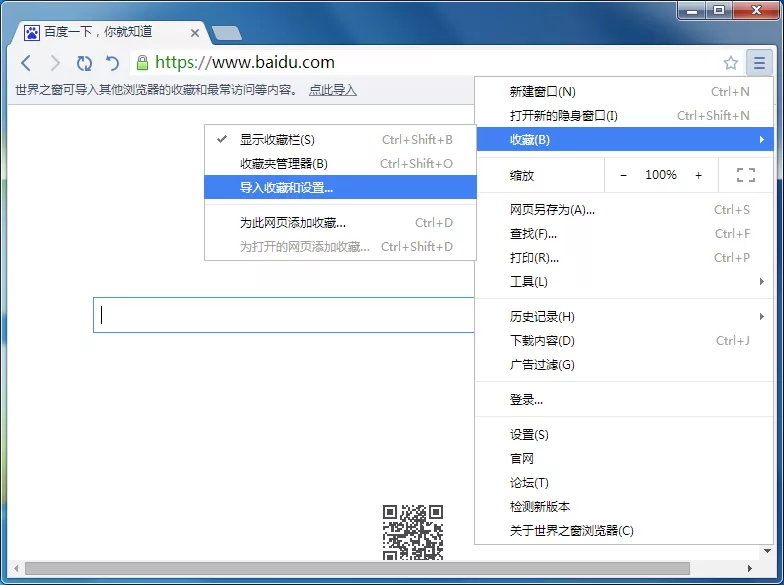This screenshot has width=784, height=585.
Task: Click the 点此导入 link
Action: point(332,90)
